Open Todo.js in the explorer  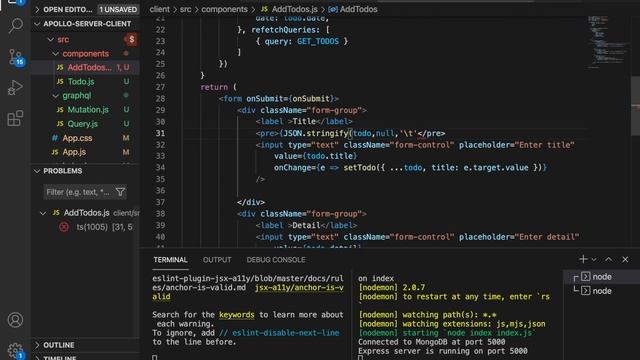[x=81, y=82]
